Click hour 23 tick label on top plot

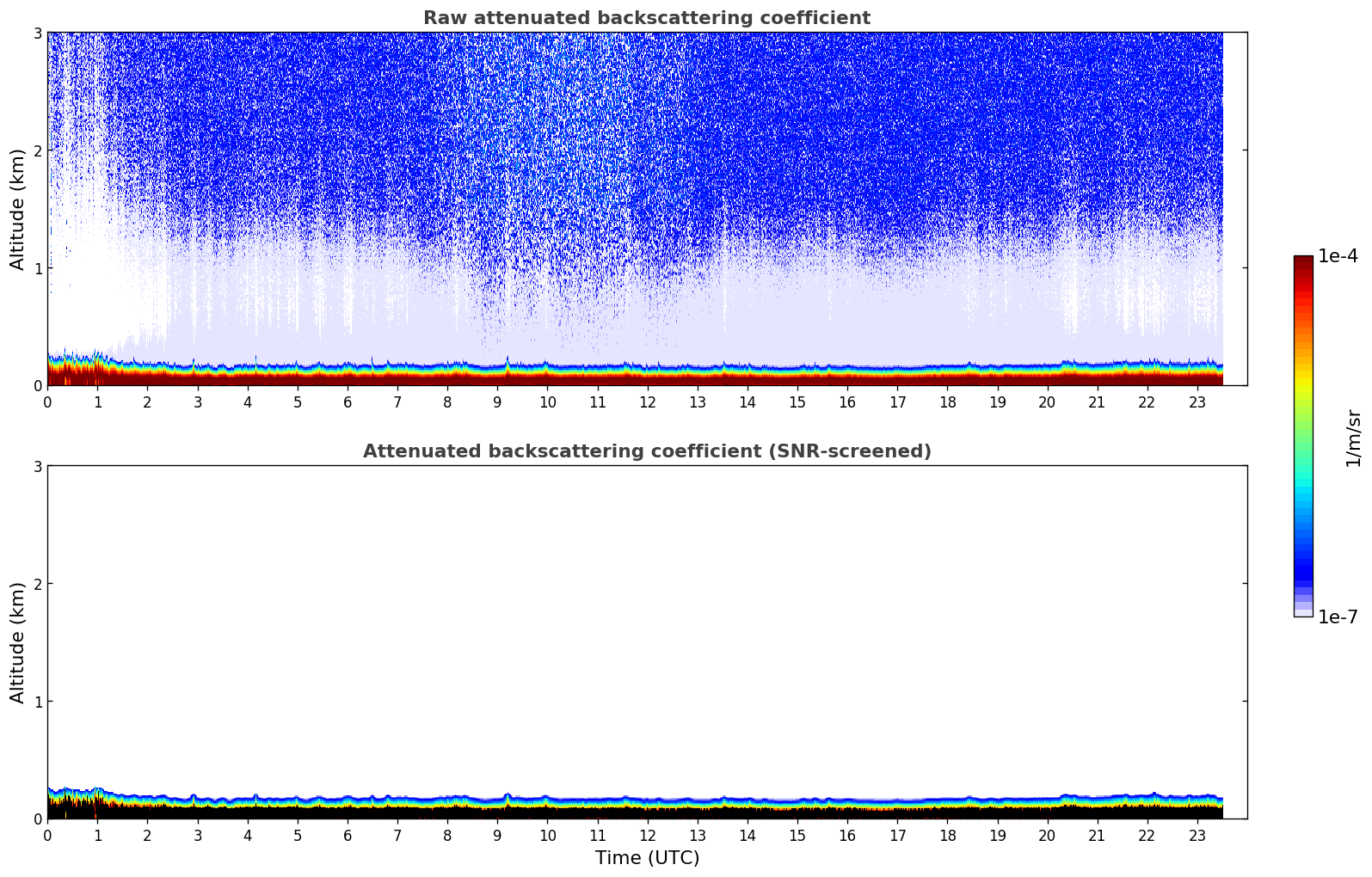click(1197, 402)
